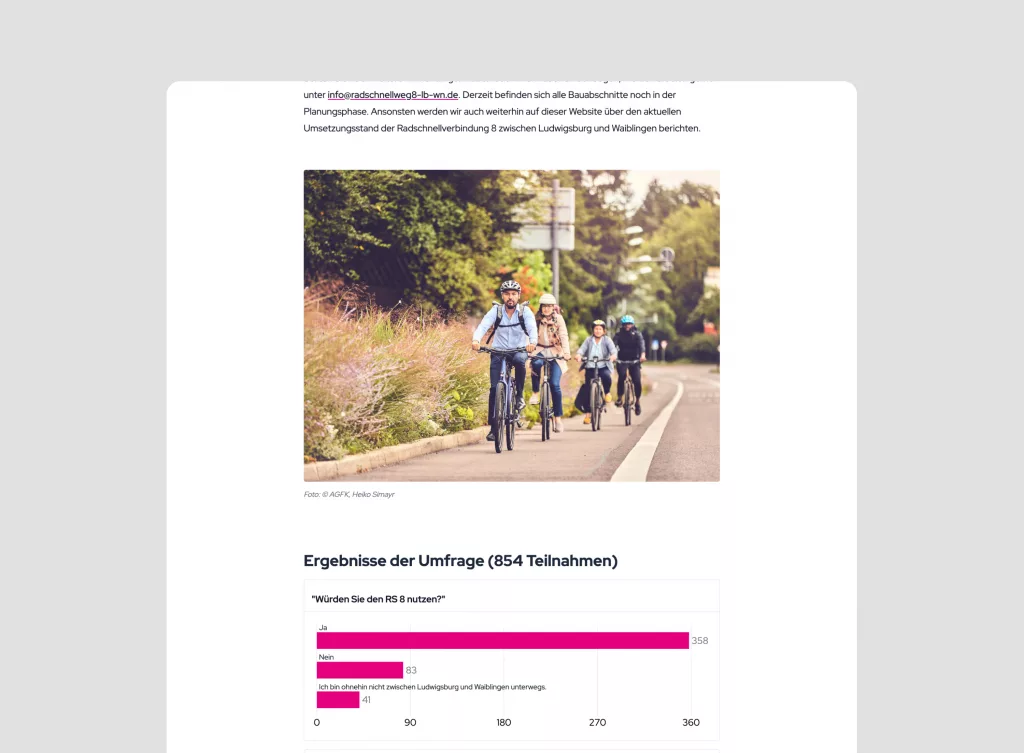This screenshot has width=1024, height=753.
Task: Select the 41 value label in the chart
Action: (x=366, y=699)
